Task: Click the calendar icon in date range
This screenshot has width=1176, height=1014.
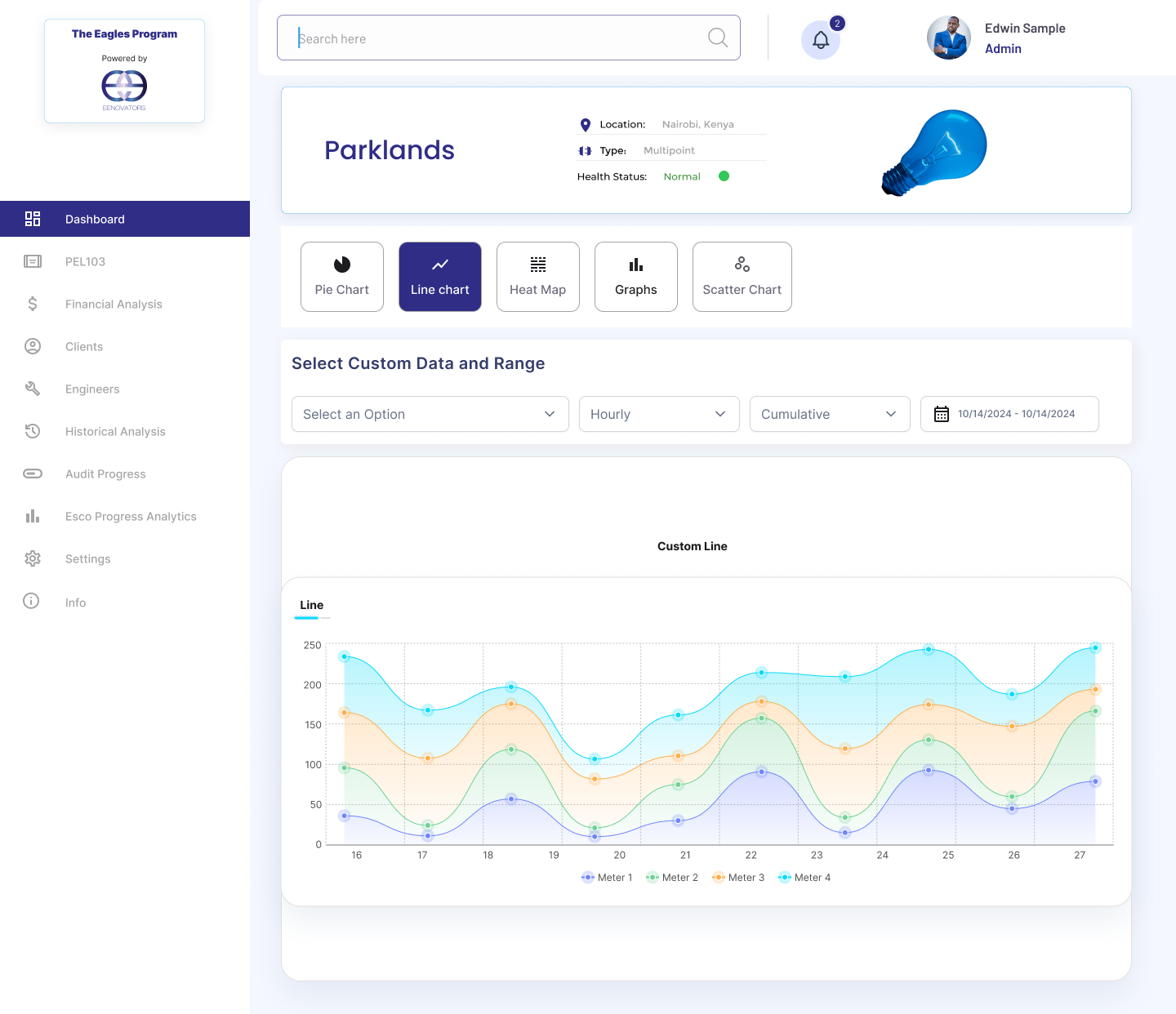Action: (942, 414)
